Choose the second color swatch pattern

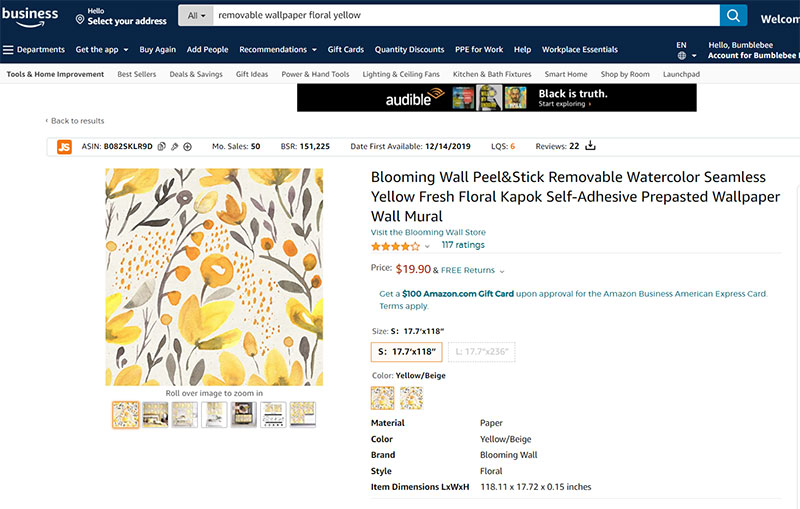tap(411, 398)
